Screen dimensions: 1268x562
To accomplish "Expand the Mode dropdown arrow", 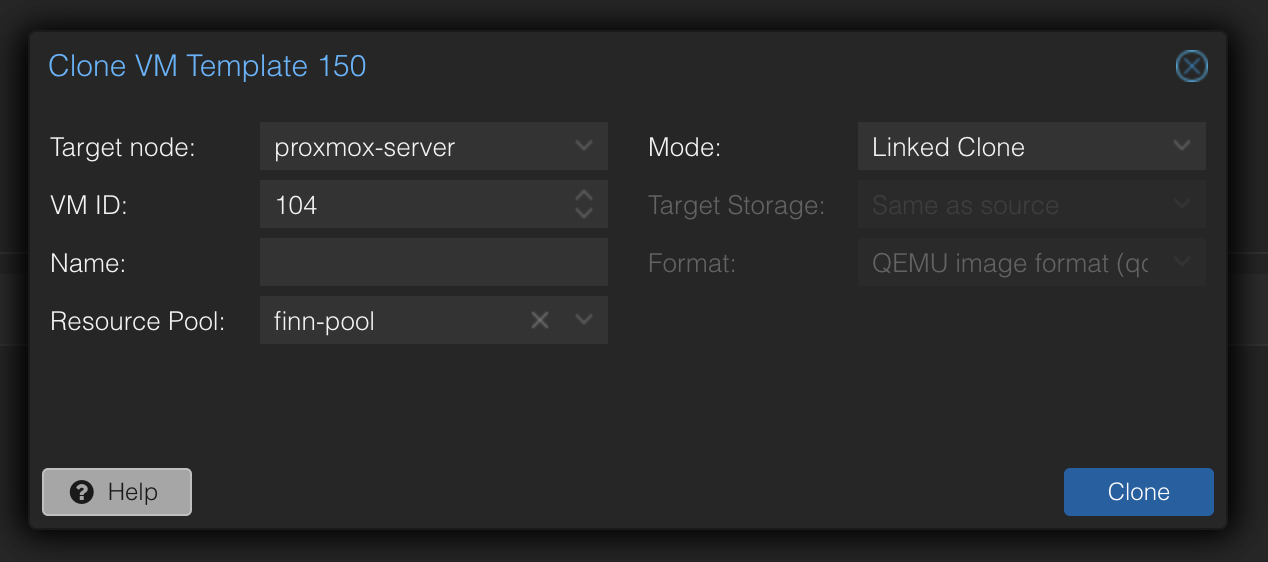I will pos(1182,147).
